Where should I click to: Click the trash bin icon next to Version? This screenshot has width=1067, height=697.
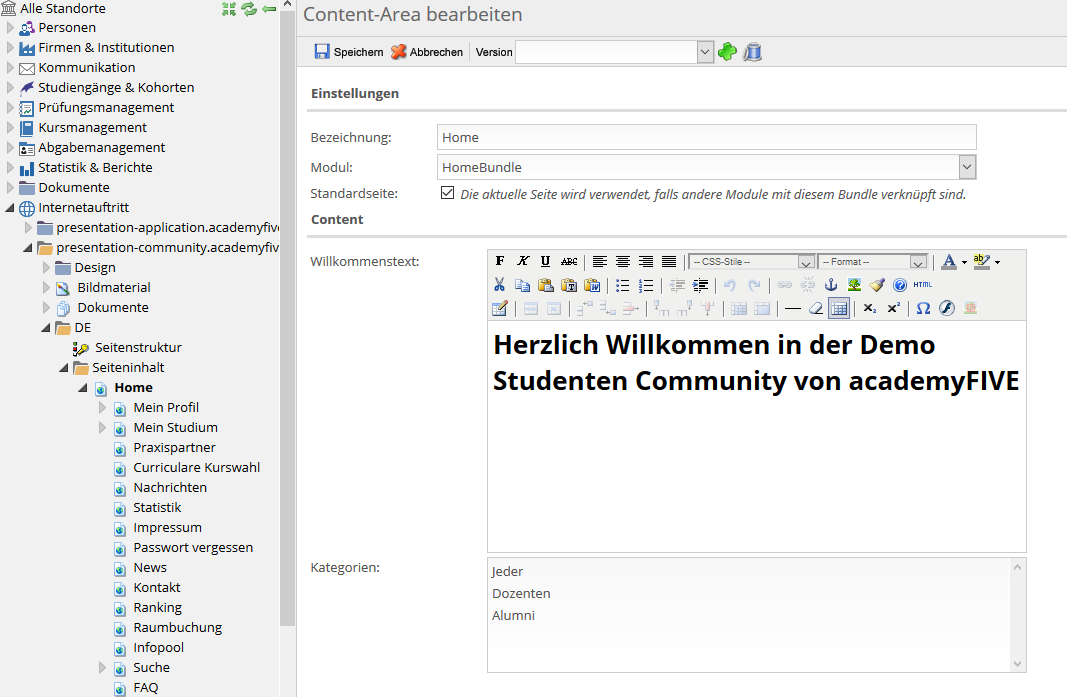pos(753,52)
